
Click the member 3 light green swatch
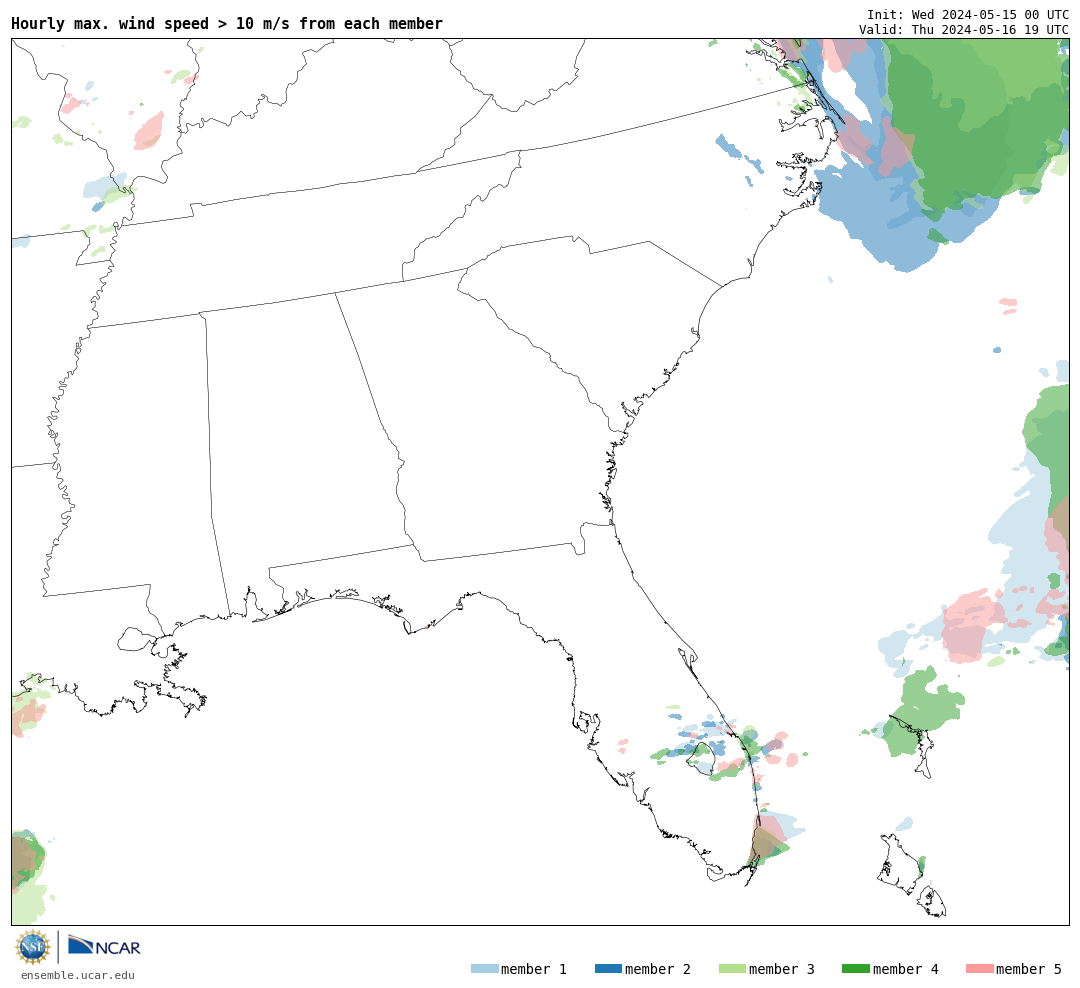click(732, 969)
